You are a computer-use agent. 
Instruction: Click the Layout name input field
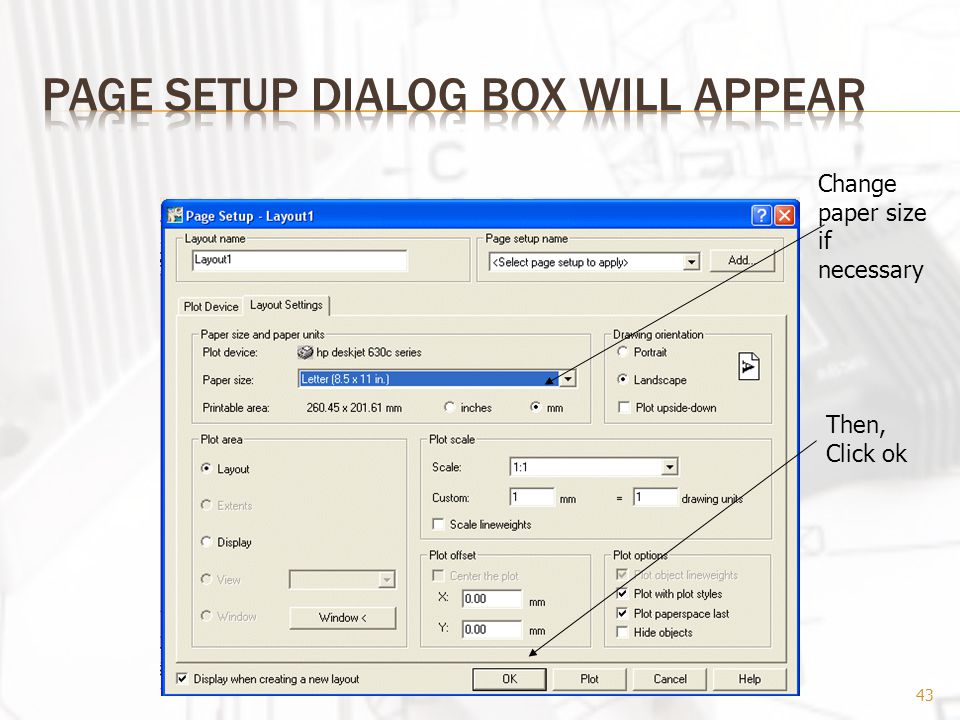[x=299, y=260]
